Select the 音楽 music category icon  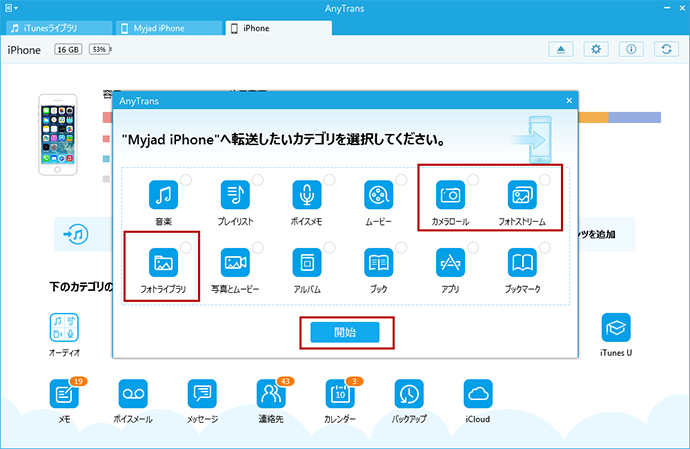coord(163,195)
